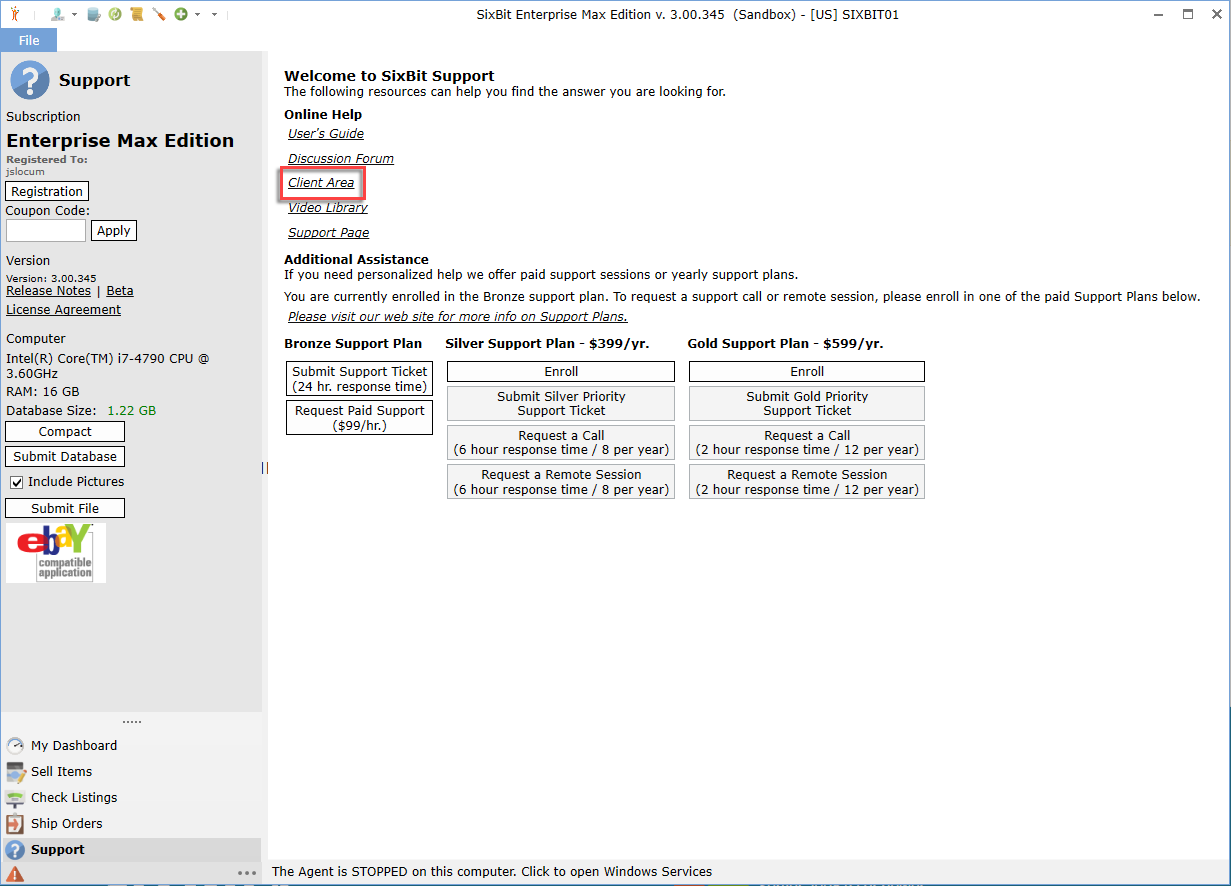Screen dimensions: 1231x886
Task: Click the green plus add icon
Action: [x=181, y=15]
